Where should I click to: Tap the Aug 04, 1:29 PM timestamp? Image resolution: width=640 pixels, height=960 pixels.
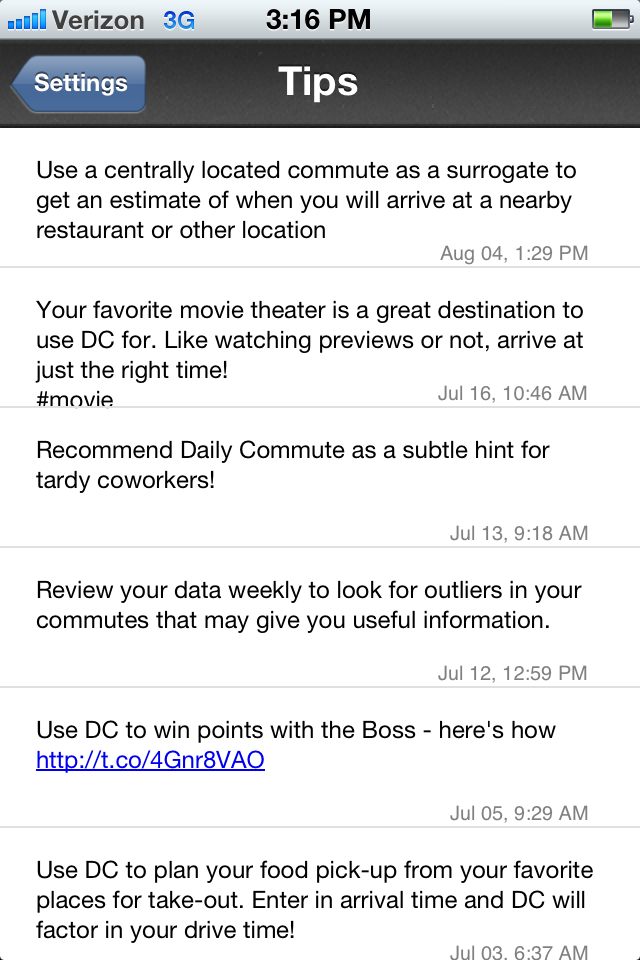click(514, 254)
